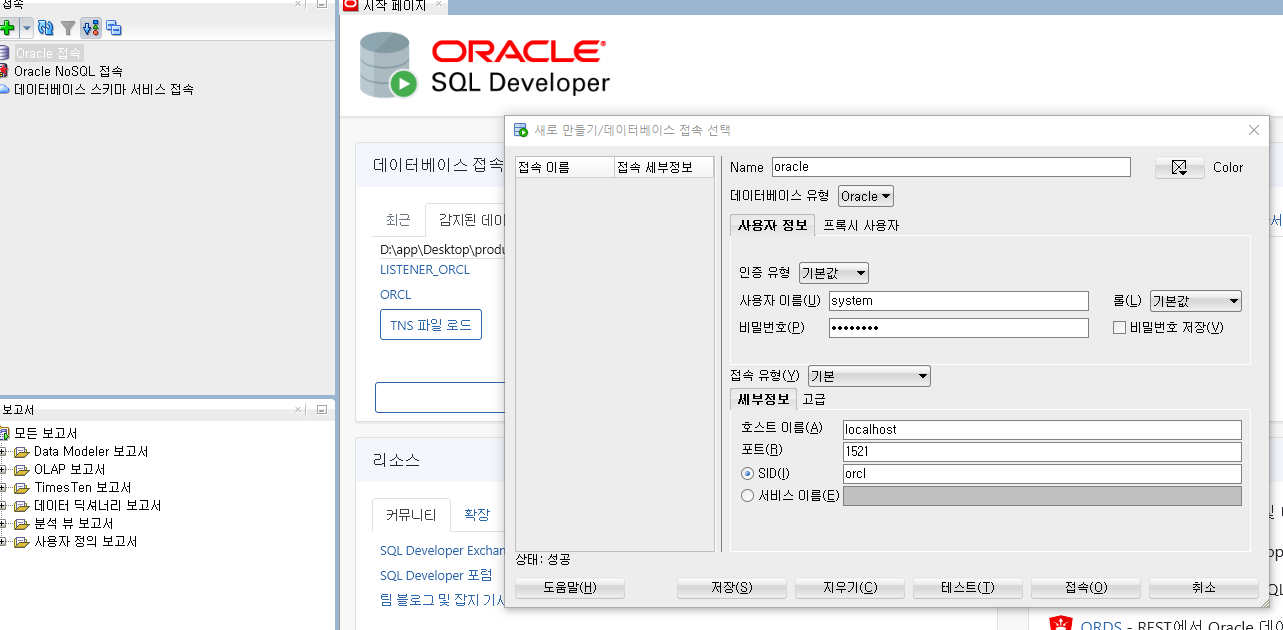This screenshot has width=1283, height=630.
Task: Open the 접속 유형 dropdown
Action: (869, 376)
